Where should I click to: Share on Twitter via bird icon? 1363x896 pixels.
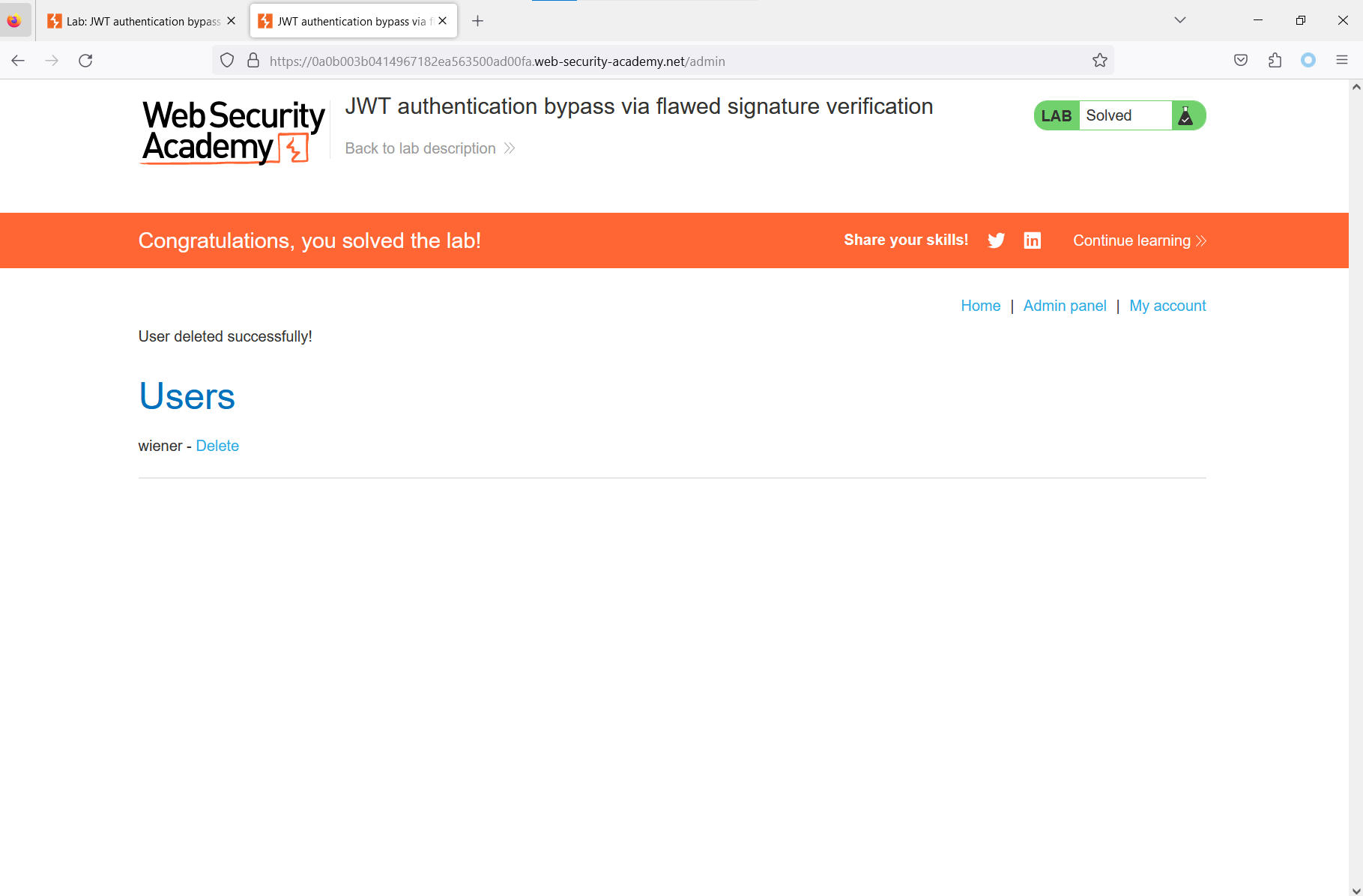996,240
